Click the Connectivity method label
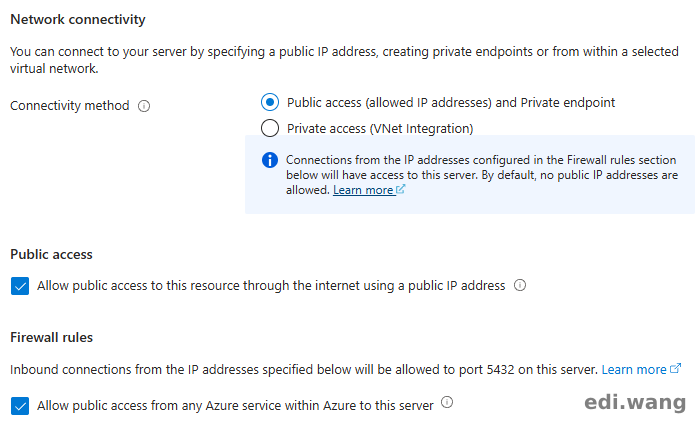Image resolution: width=700 pixels, height=427 pixels. 70,106
